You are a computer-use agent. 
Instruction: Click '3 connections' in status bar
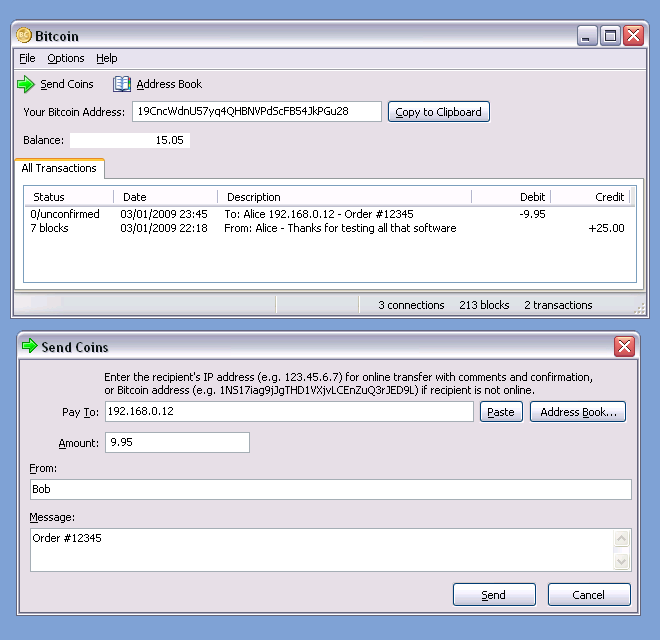[x=411, y=305]
